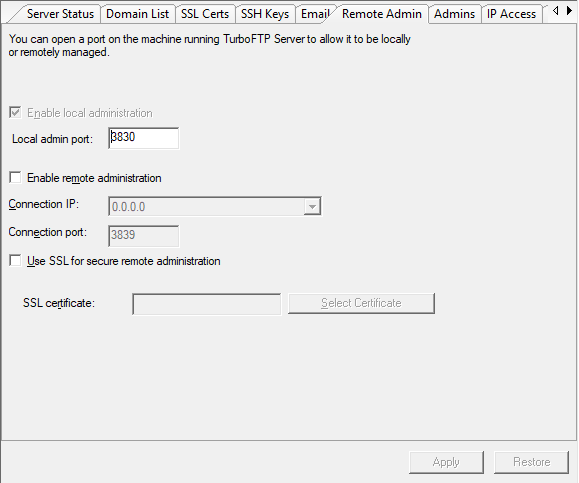Click the 'Local admin port:' label
Screen dimensions: 579x483
pyautogui.click(x=52, y=139)
